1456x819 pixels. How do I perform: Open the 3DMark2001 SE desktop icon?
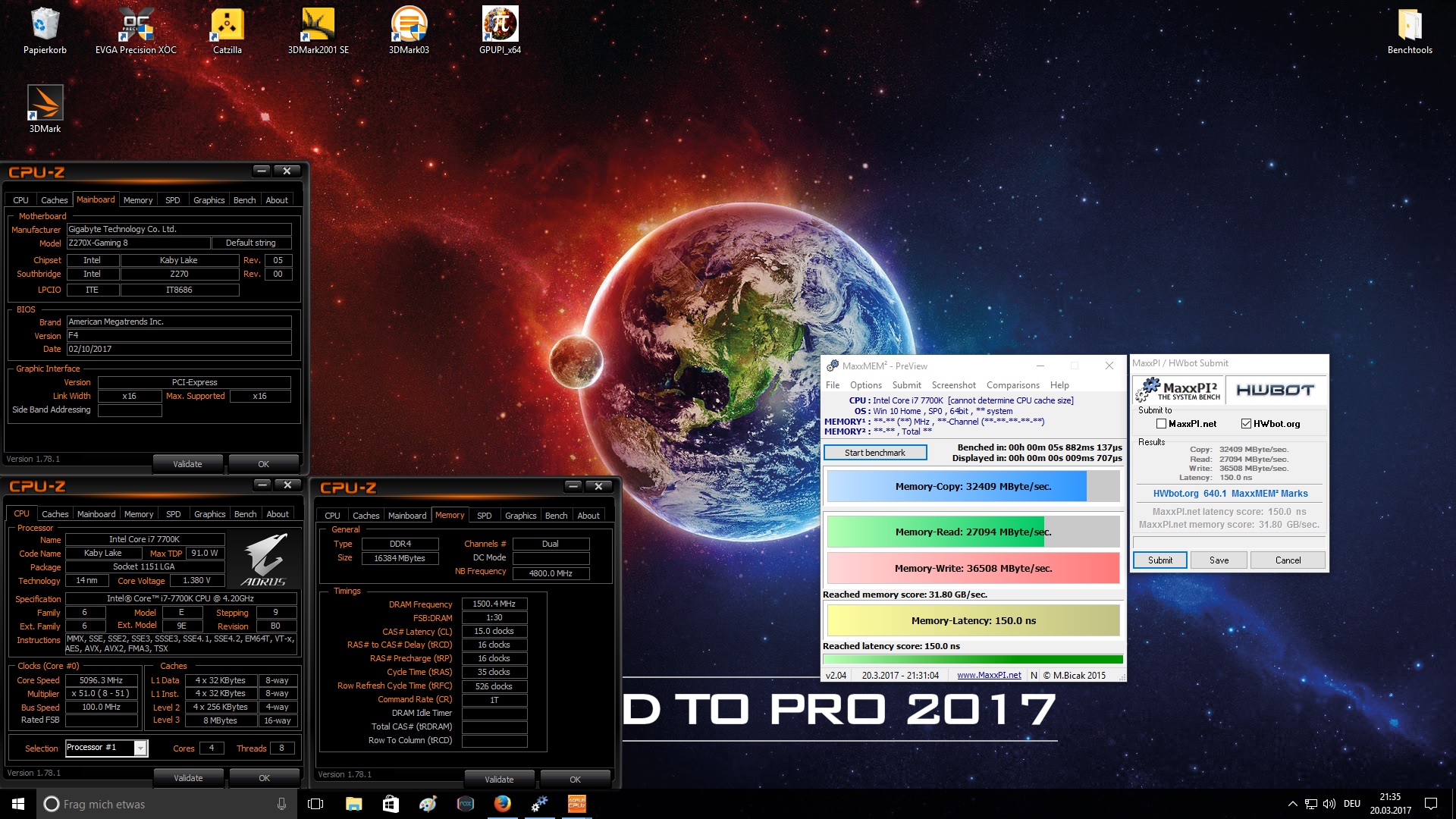tap(318, 30)
